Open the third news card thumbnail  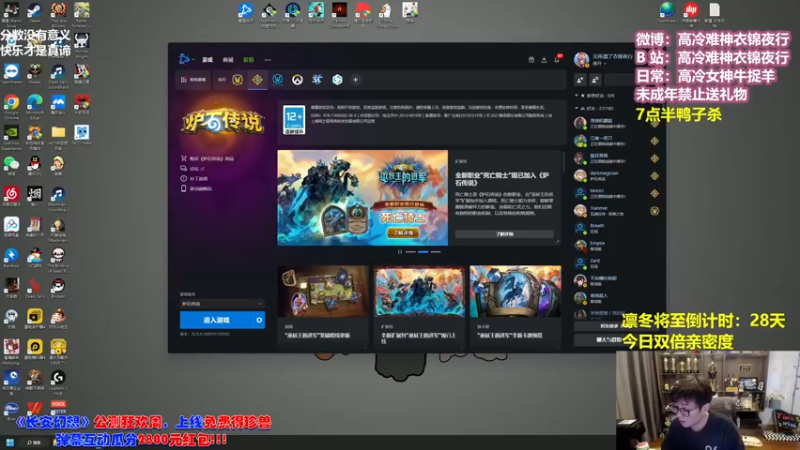click(515, 291)
